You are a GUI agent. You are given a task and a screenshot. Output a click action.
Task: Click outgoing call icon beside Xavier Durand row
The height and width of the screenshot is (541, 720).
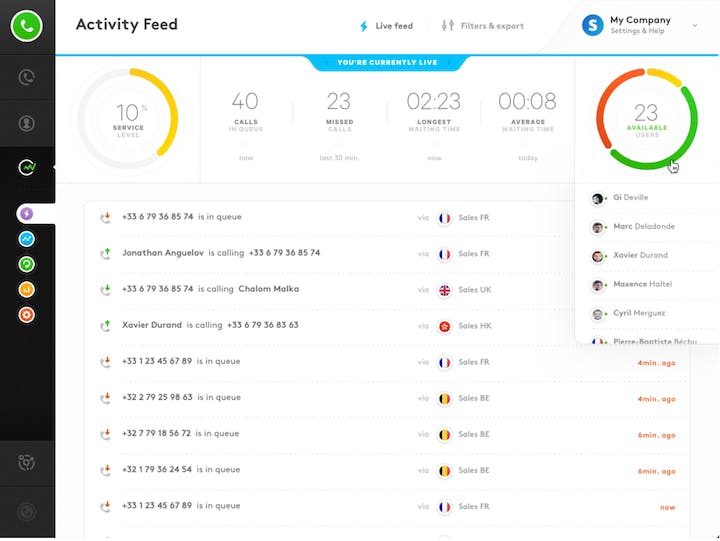106,326
